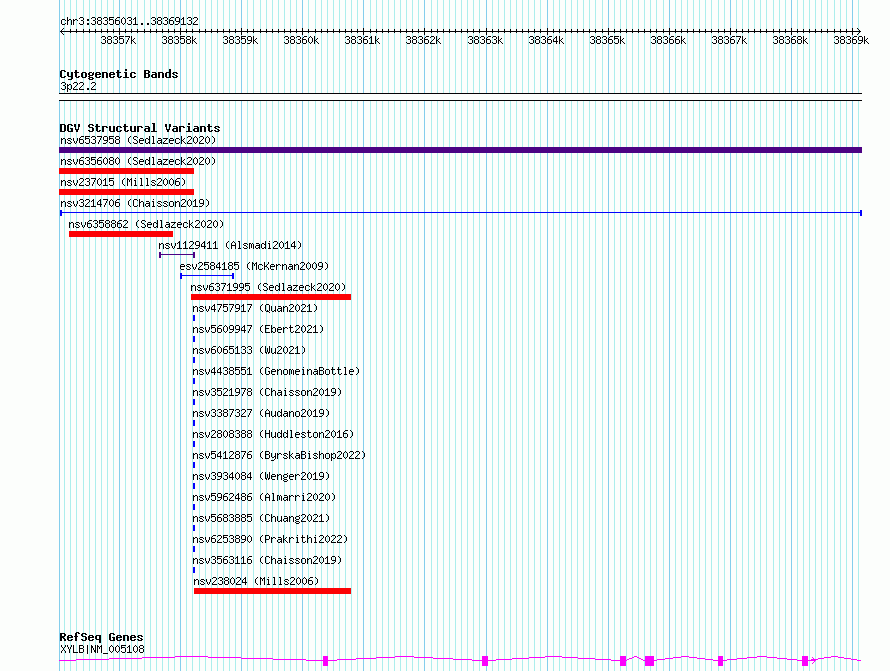
Task: Open nsv5412876 (ByrskaBishop2022) label
Action: [x=279, y=455]
